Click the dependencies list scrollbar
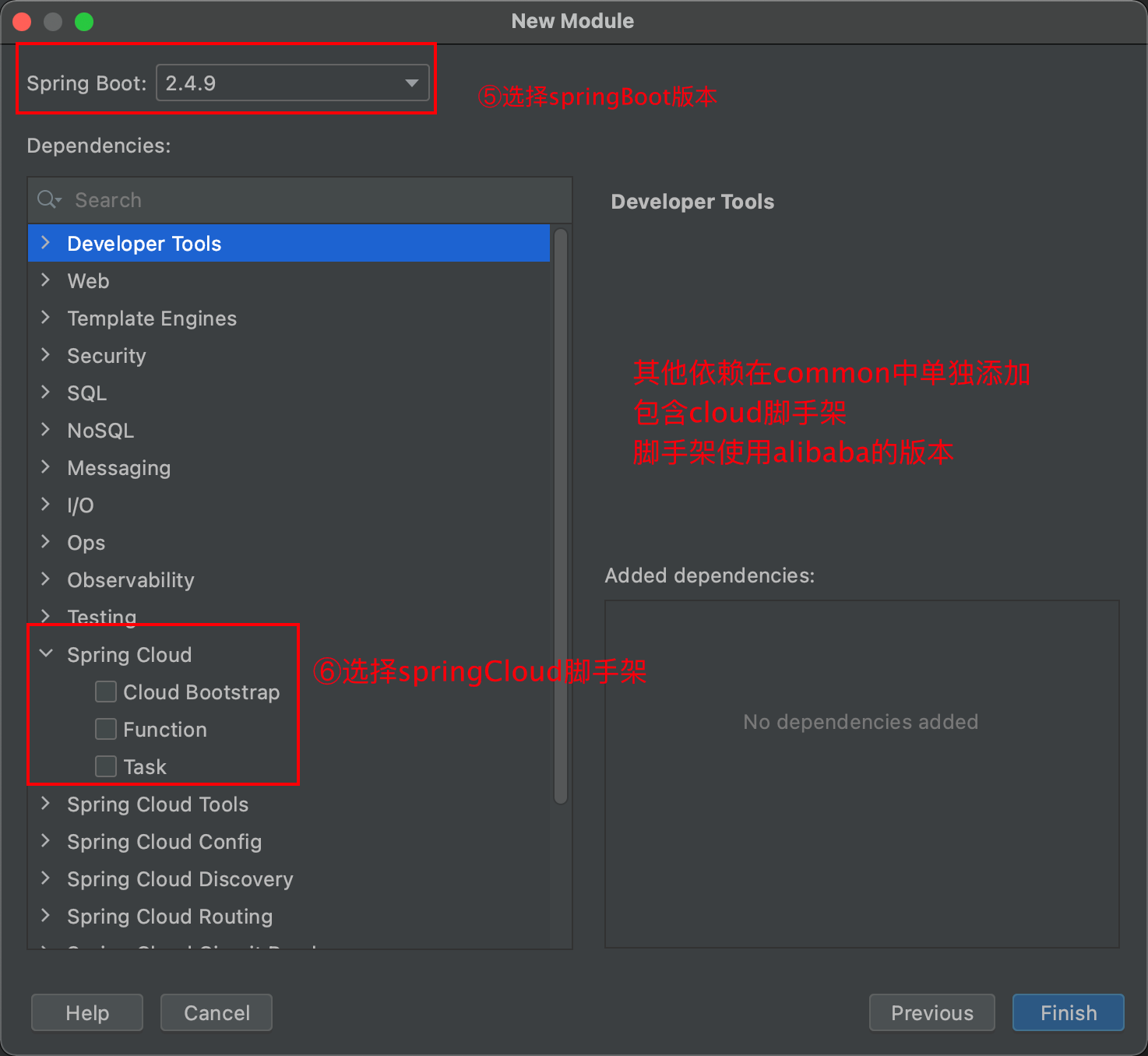The image size is (1148, 1056). click(560, 514)
